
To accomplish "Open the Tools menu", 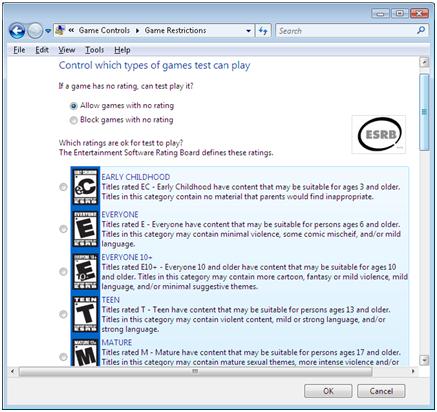I will coord(95,50).
